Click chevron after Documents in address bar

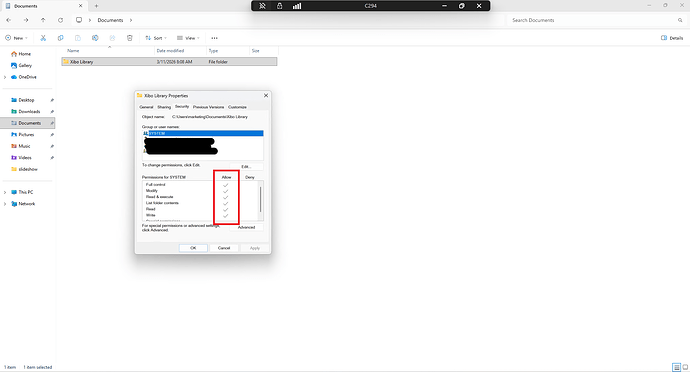pos(131,20)
